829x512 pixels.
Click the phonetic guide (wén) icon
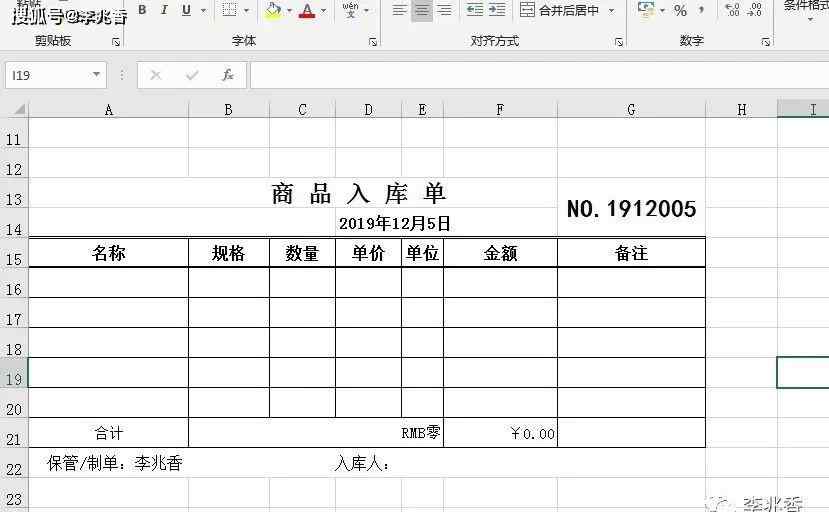tap(350, 10)
